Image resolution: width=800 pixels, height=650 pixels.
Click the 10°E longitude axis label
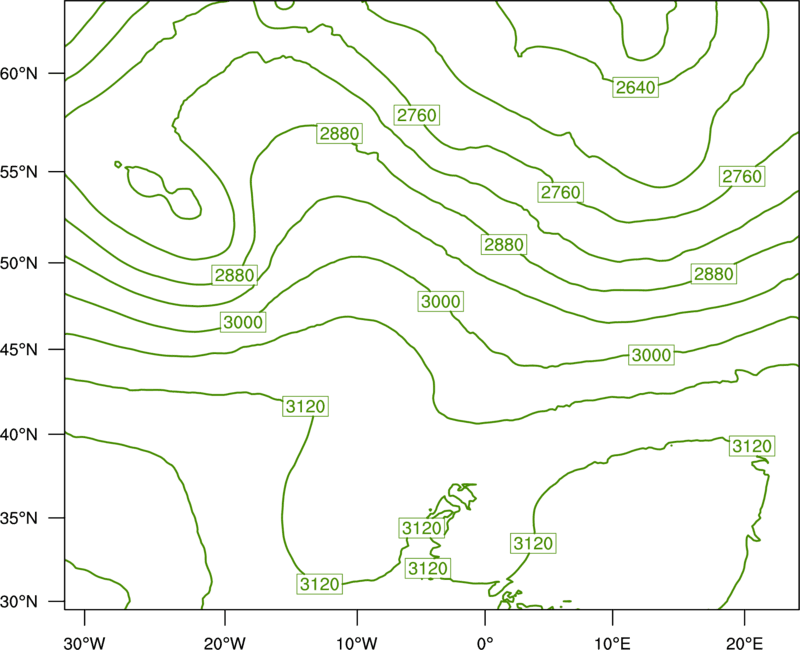click(x=611, y=643)
